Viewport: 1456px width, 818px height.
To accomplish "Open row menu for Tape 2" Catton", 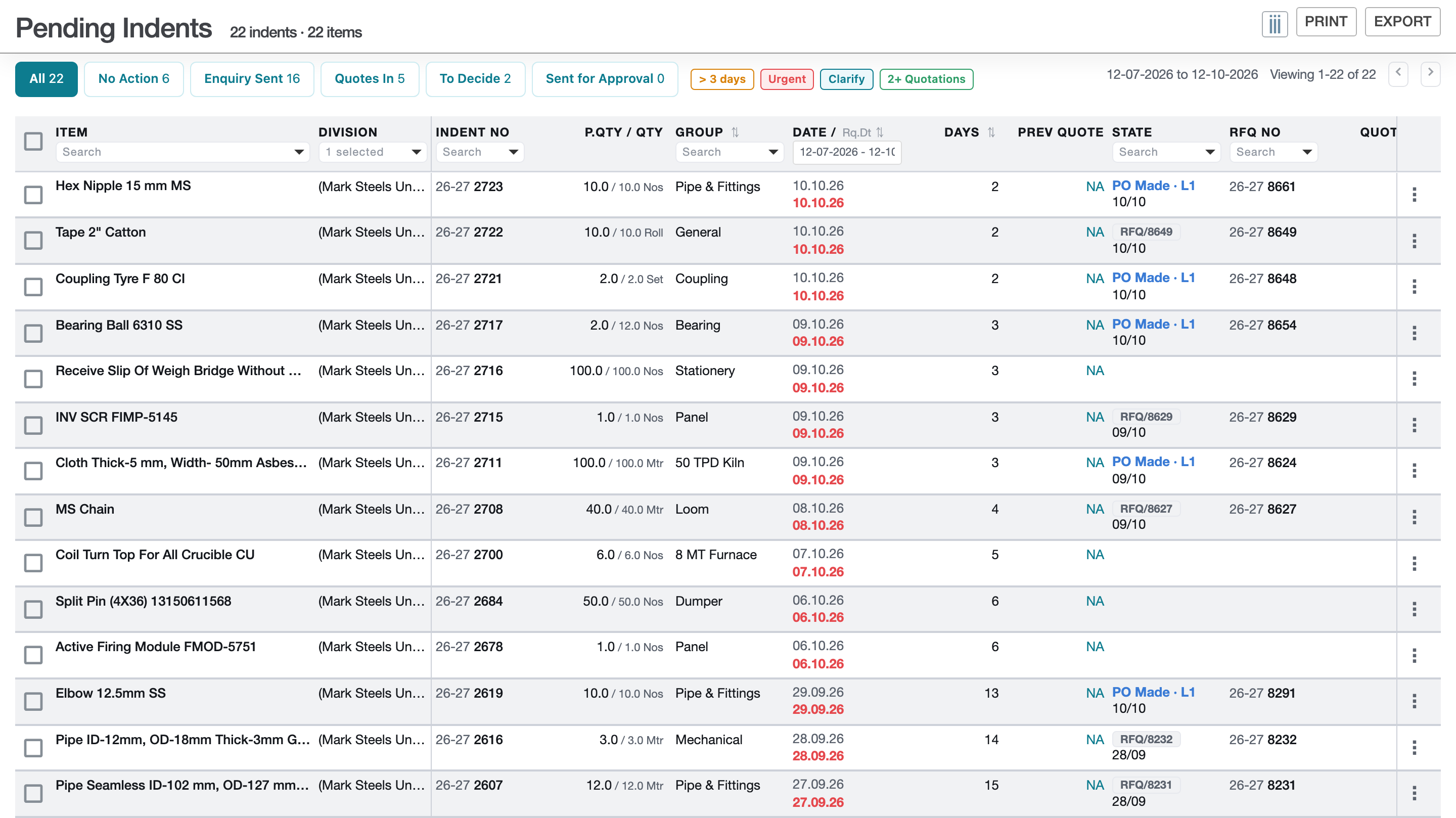I will tap(1414, 241).
